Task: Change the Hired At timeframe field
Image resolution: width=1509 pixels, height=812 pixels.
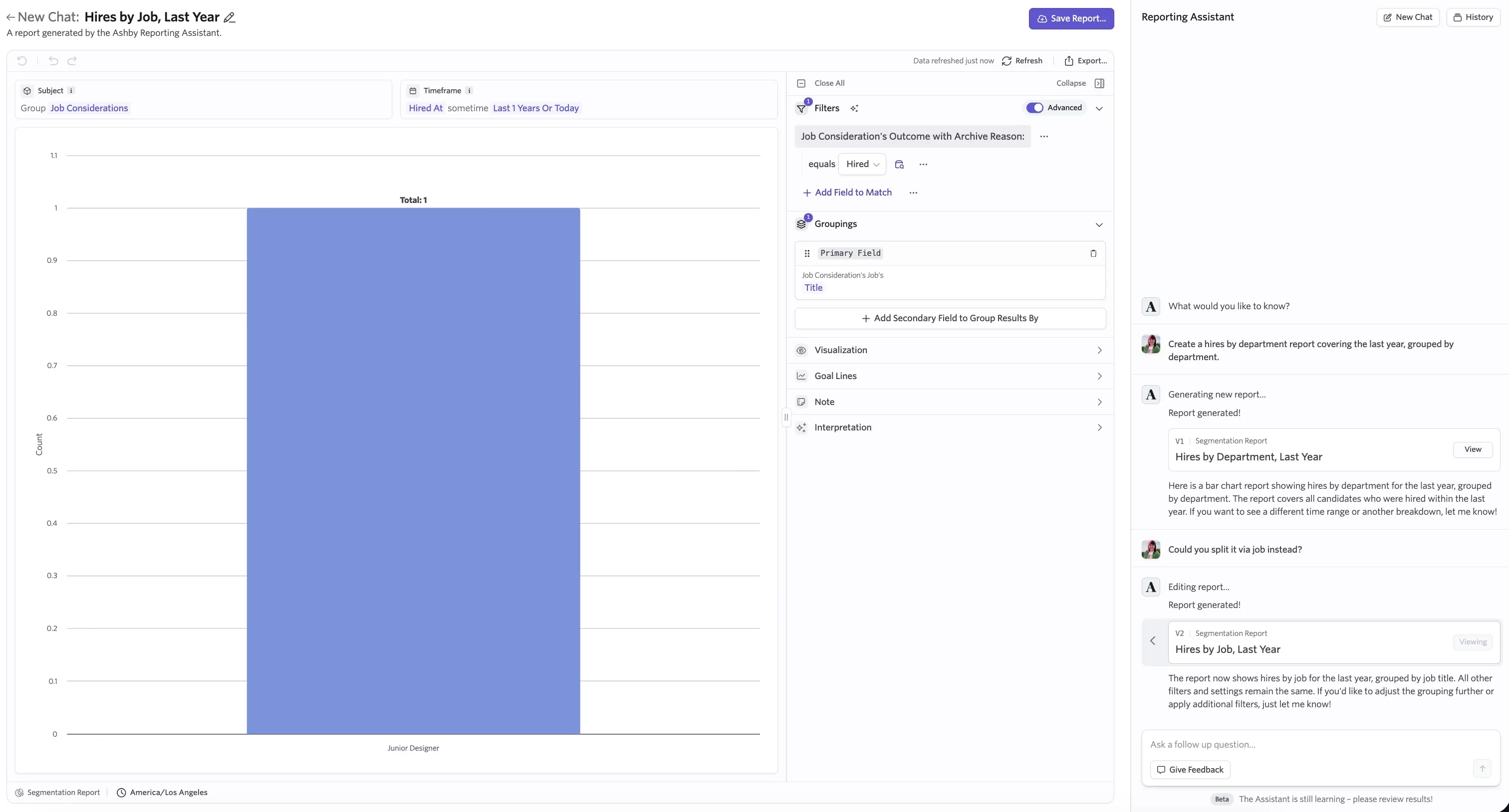Action: coord(426,108)
